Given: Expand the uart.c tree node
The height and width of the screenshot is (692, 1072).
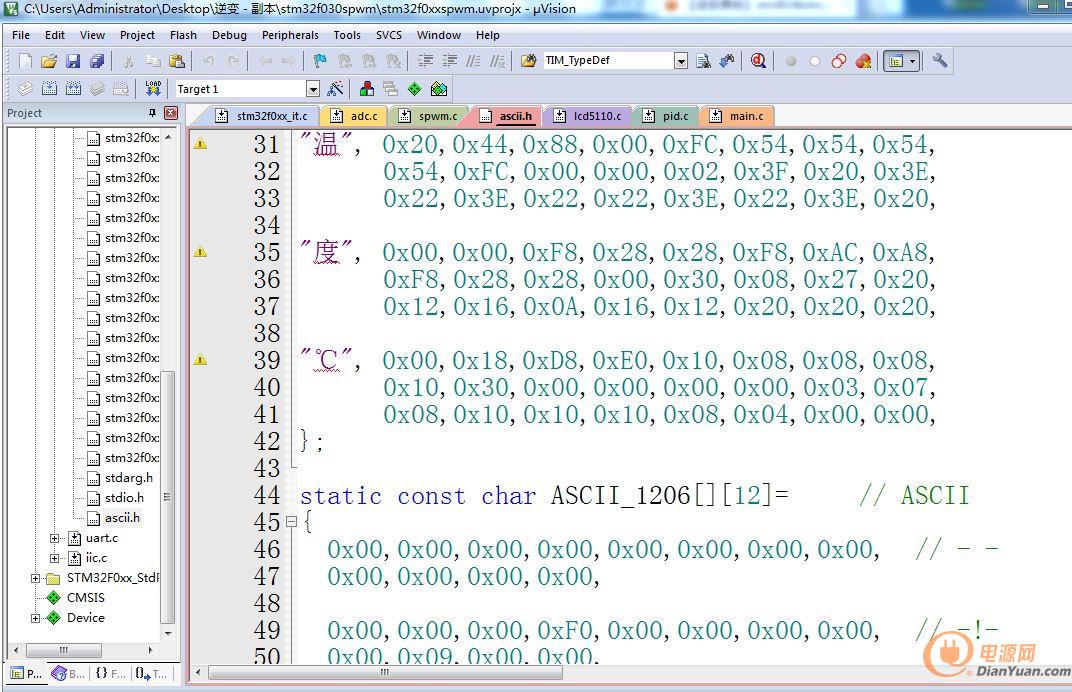Looking at the screenshot, I should 55,538.
